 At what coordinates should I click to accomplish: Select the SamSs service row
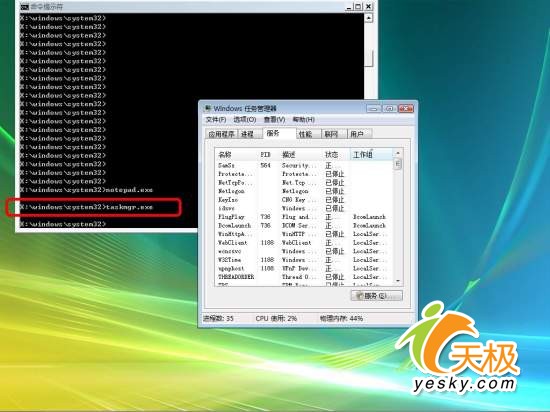(x=304, y=165)
